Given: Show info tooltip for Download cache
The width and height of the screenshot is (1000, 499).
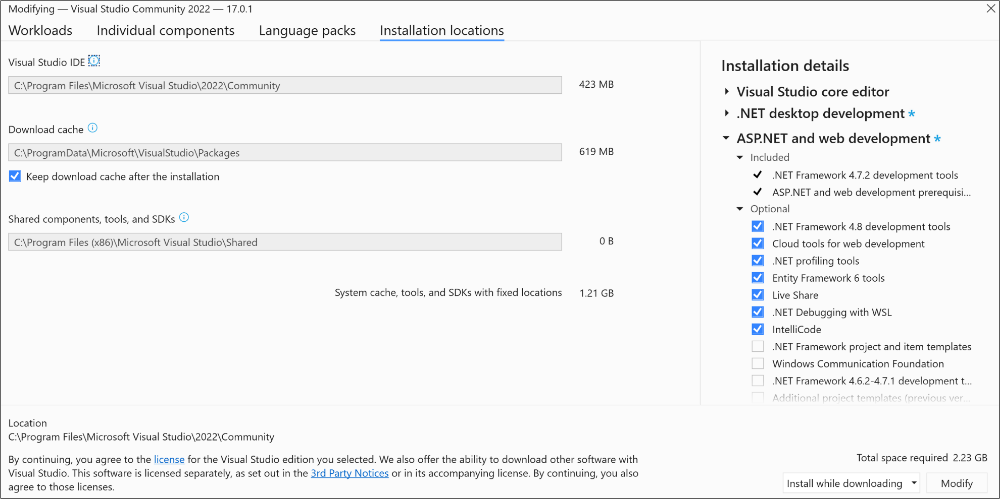Looking at the screenshot, I should [x=92, y=128].
